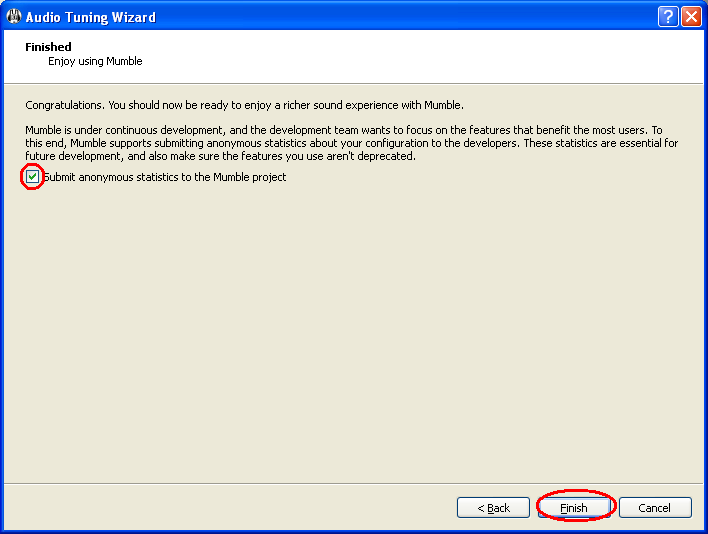Click the question mark help button
The image size is (708, 534).
tap(669, 17)
